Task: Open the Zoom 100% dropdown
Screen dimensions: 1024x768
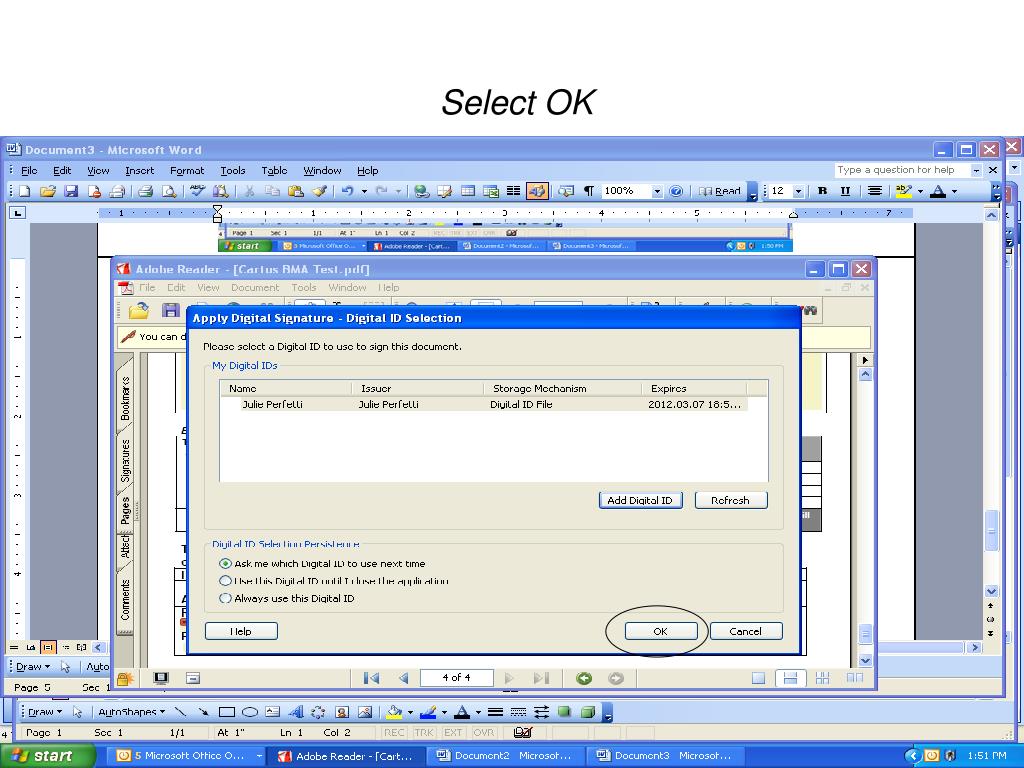Action: click(657, 191)
